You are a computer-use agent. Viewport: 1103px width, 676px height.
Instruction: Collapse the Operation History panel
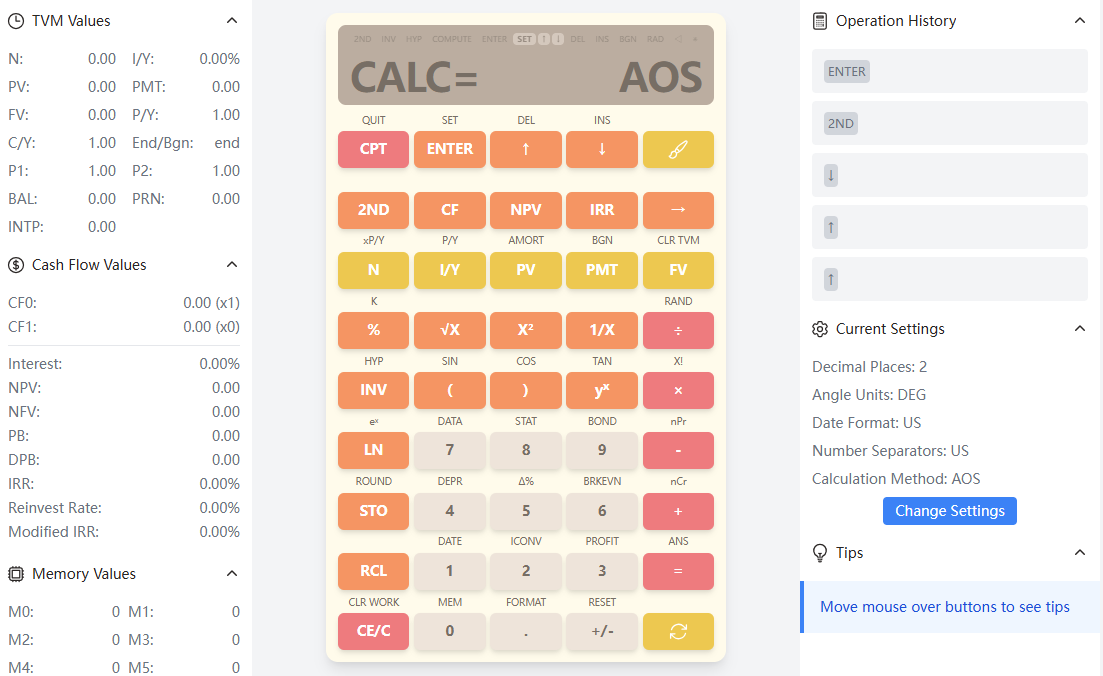1079,20
